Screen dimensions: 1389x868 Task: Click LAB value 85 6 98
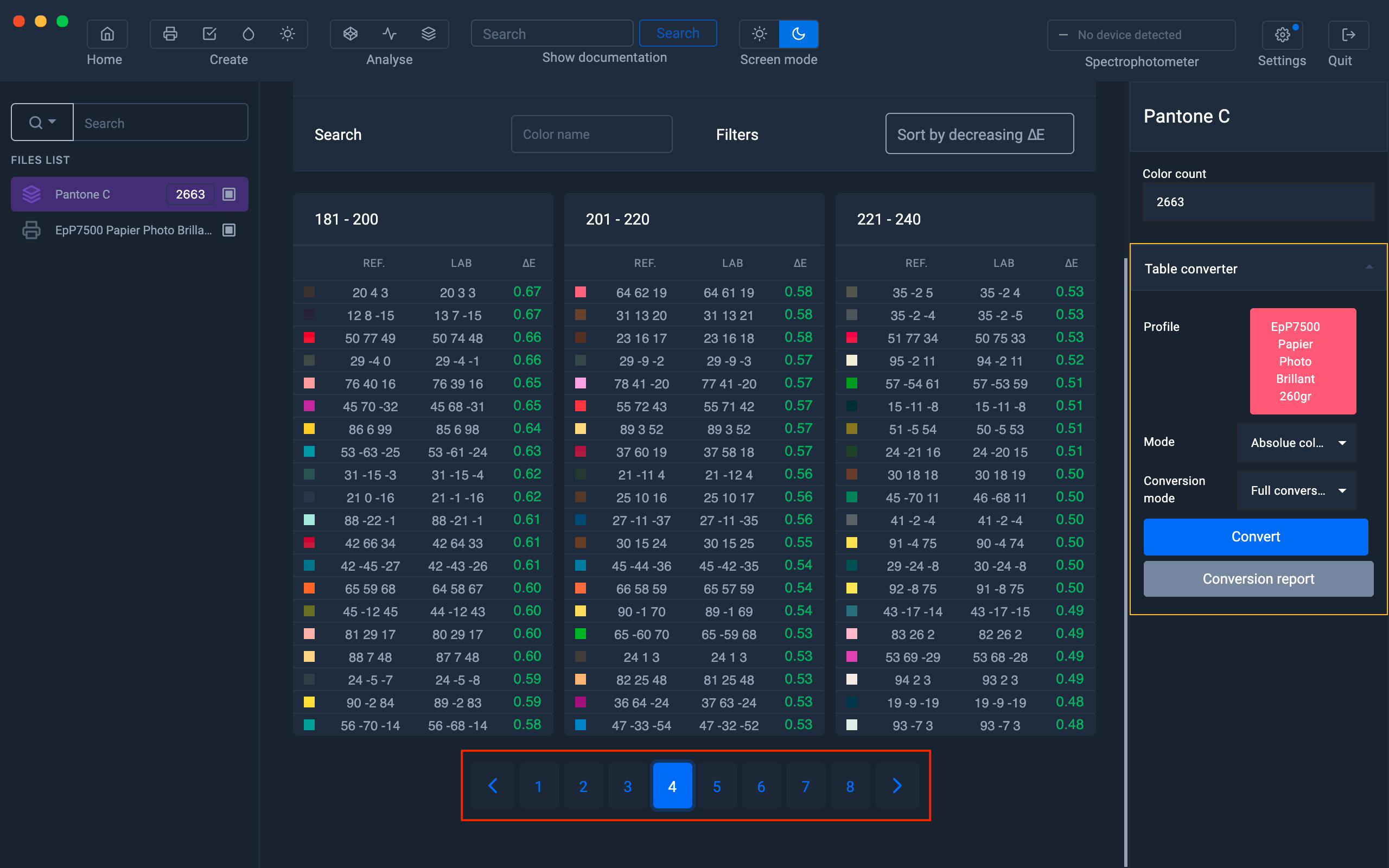pyautogui.click(x=457, y=429)
